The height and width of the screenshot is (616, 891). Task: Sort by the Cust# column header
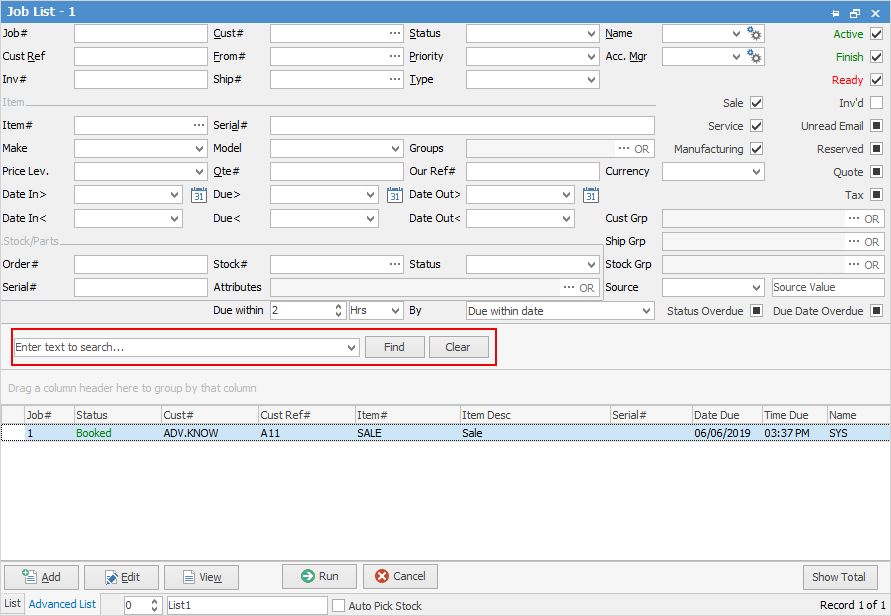(x=210, y=415)
